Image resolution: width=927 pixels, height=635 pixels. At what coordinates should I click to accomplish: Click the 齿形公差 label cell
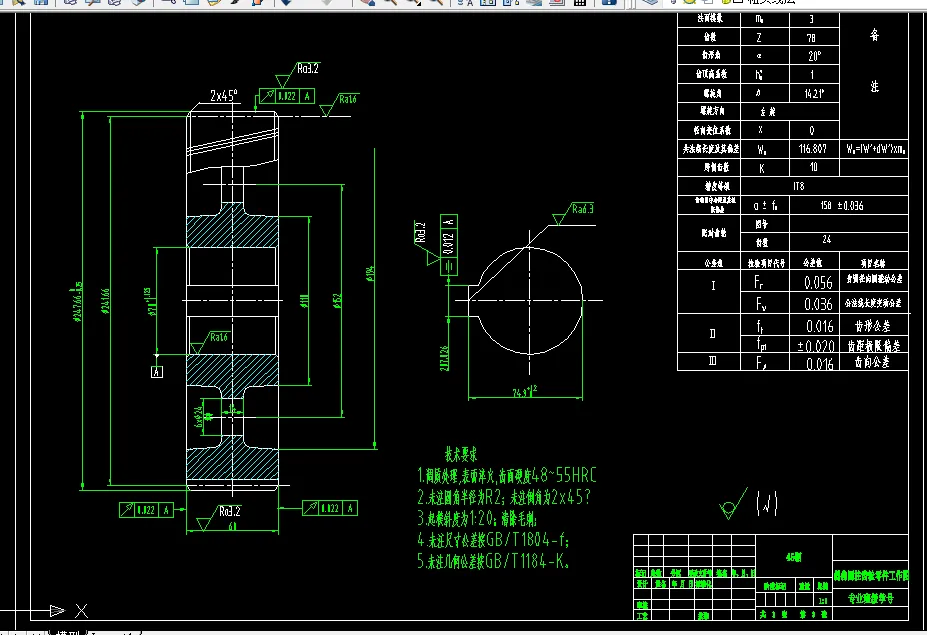click(x=874, y=325)
